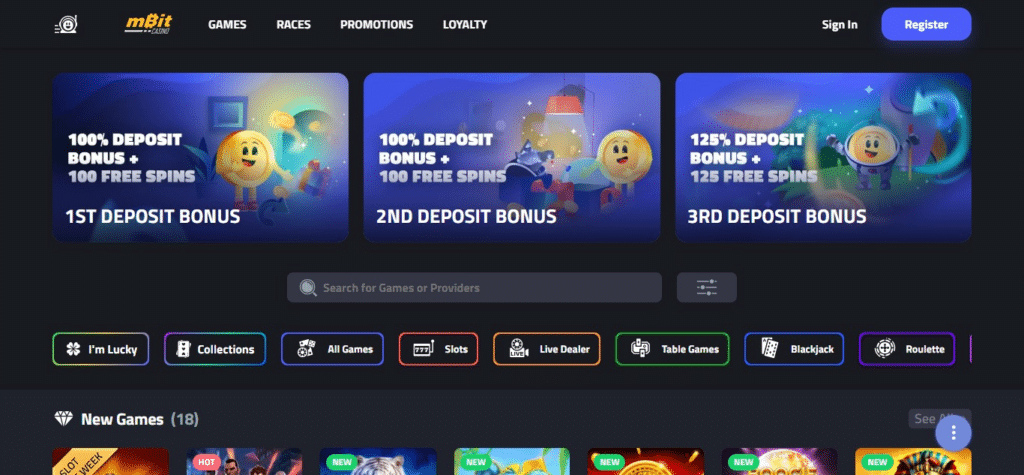1024x475 pixels.
Task: Click the smiley coin icon beside logo
Action: coord(66,24)
